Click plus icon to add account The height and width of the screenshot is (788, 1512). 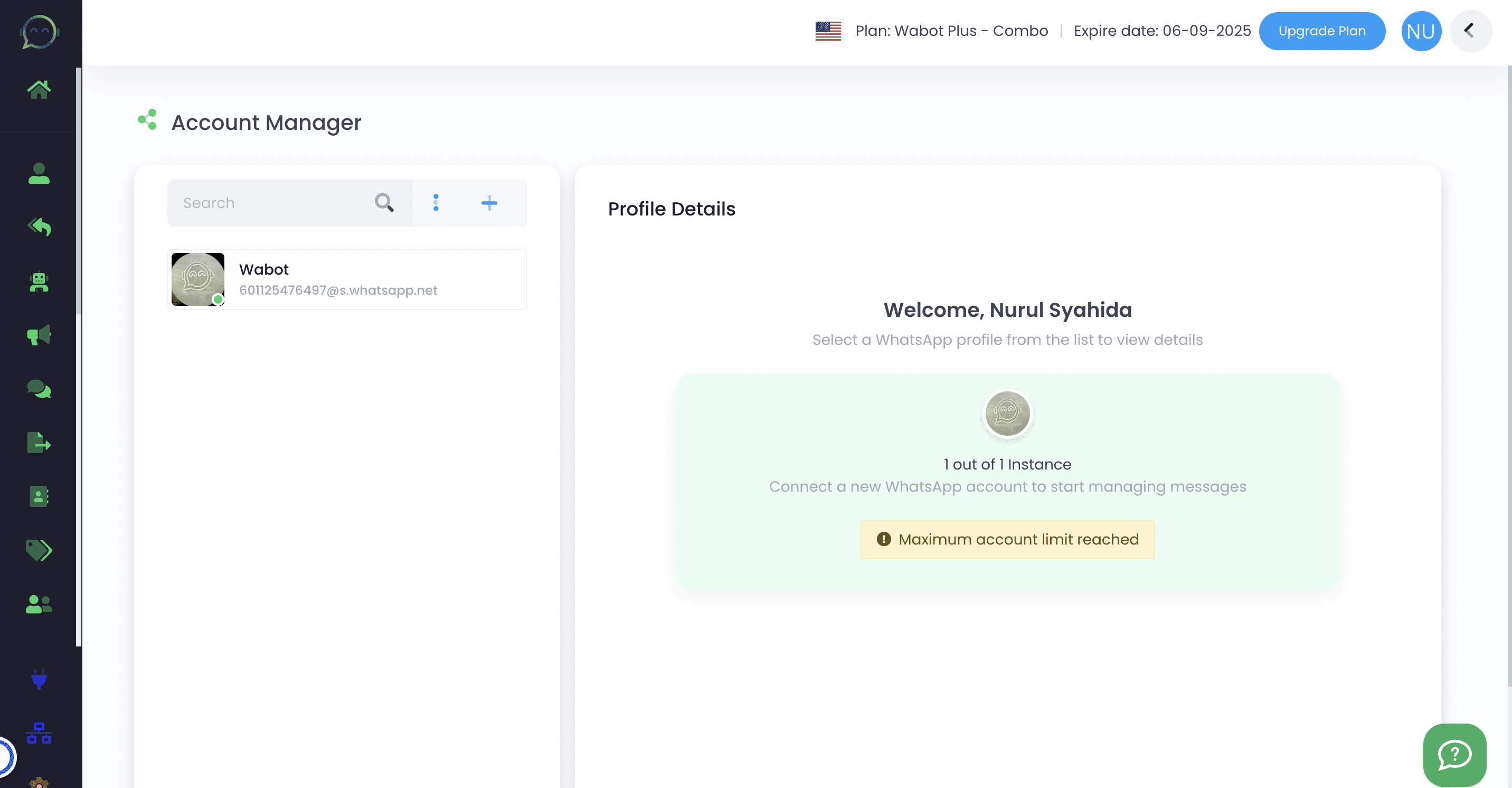tap(489, 203)
